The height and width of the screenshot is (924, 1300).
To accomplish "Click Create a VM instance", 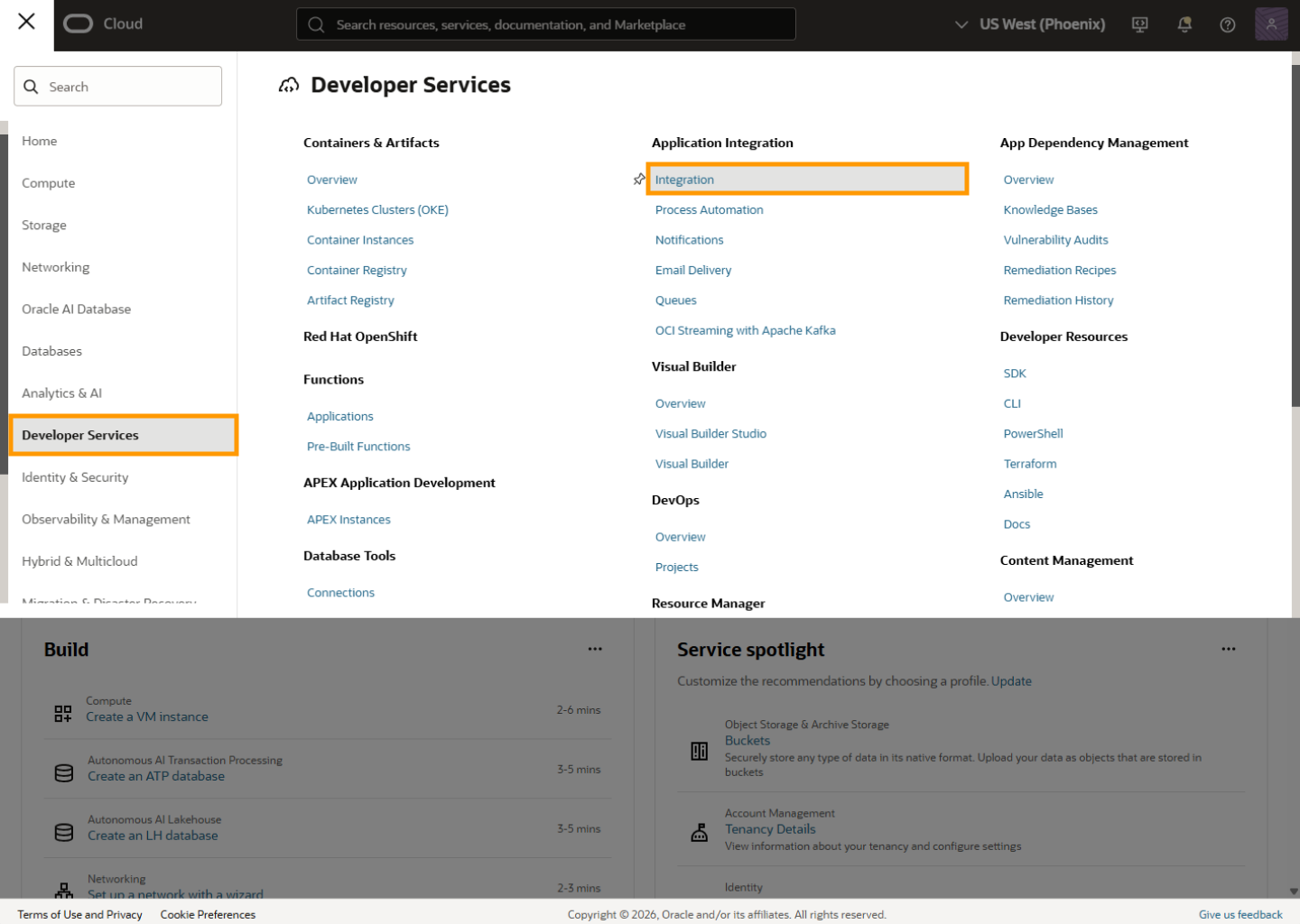I will click(x=147, y=717).
